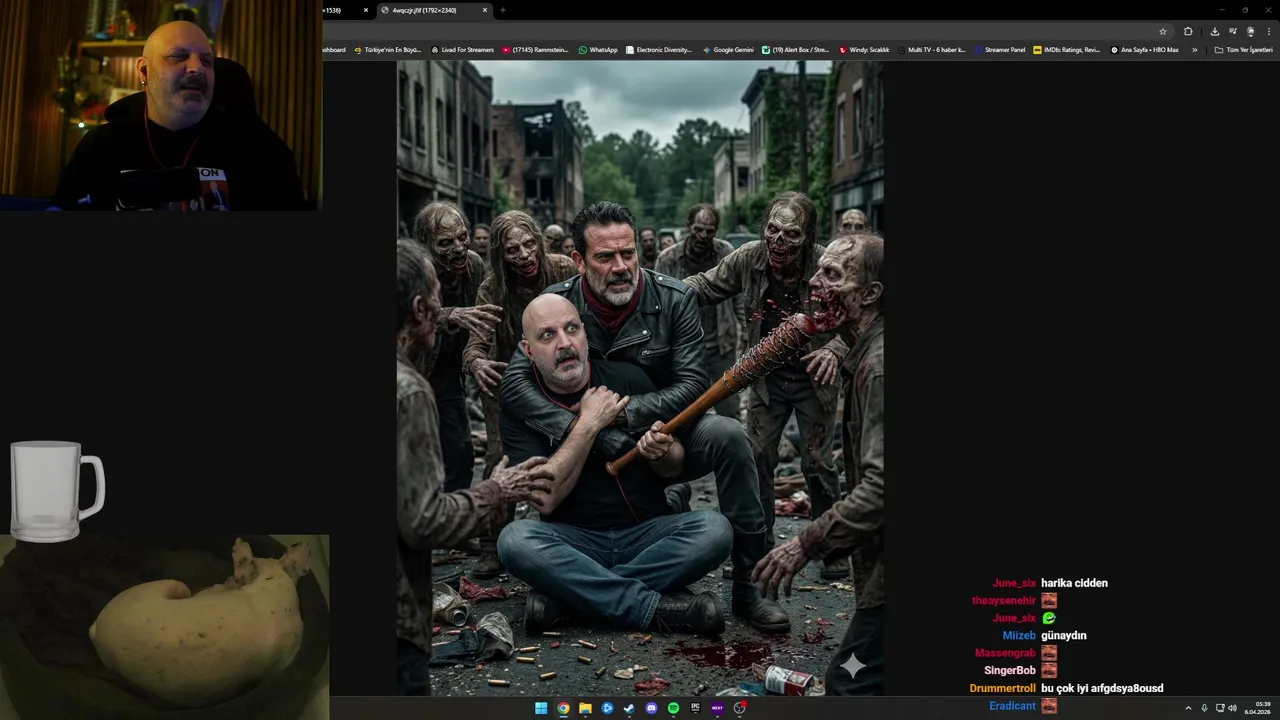
Task: Open the purple NEXT app on taskbar
Action: (717, 708)
